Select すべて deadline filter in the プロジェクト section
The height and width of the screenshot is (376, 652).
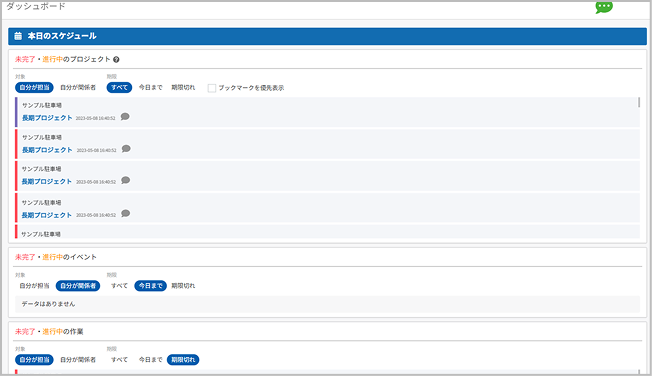(x=119, y=87)
